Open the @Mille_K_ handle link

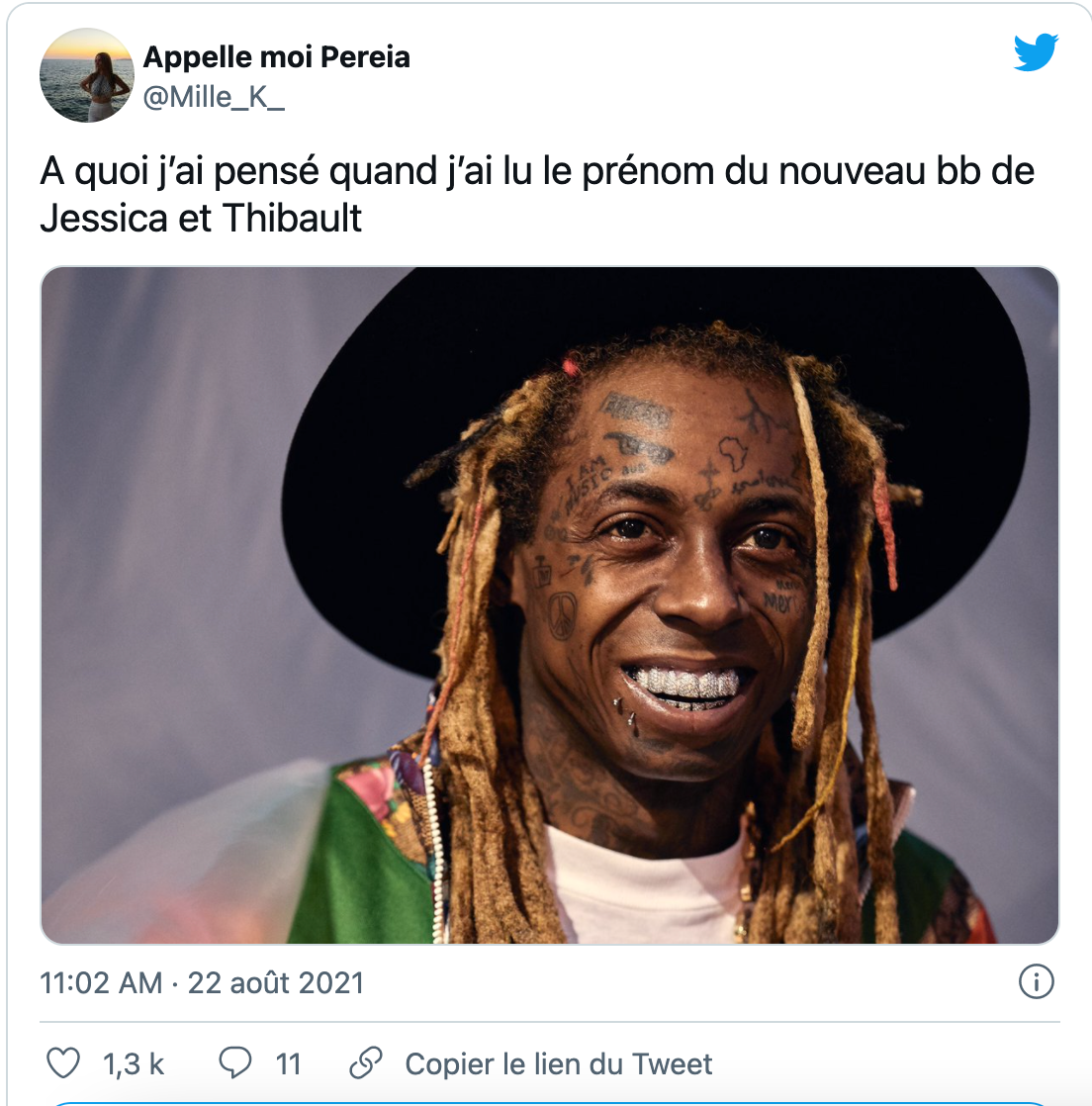pyautogui.click(x=214, y=97)
